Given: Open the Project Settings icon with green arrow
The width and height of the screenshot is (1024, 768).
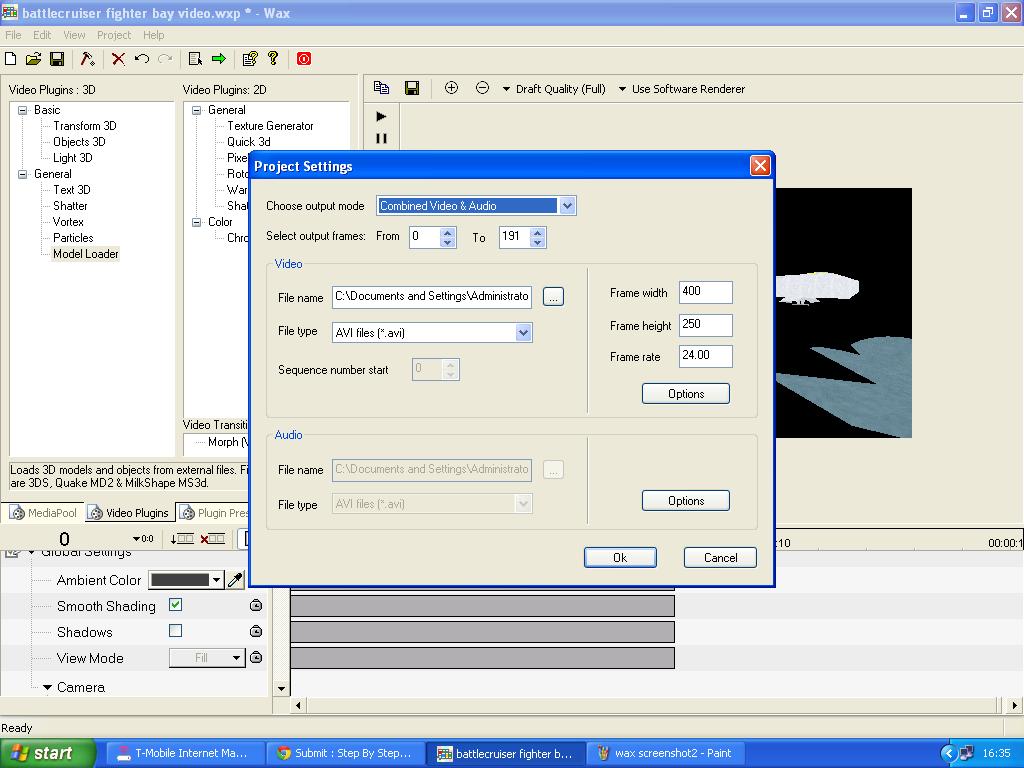Looking at the screenshot, I should (218, 58).
